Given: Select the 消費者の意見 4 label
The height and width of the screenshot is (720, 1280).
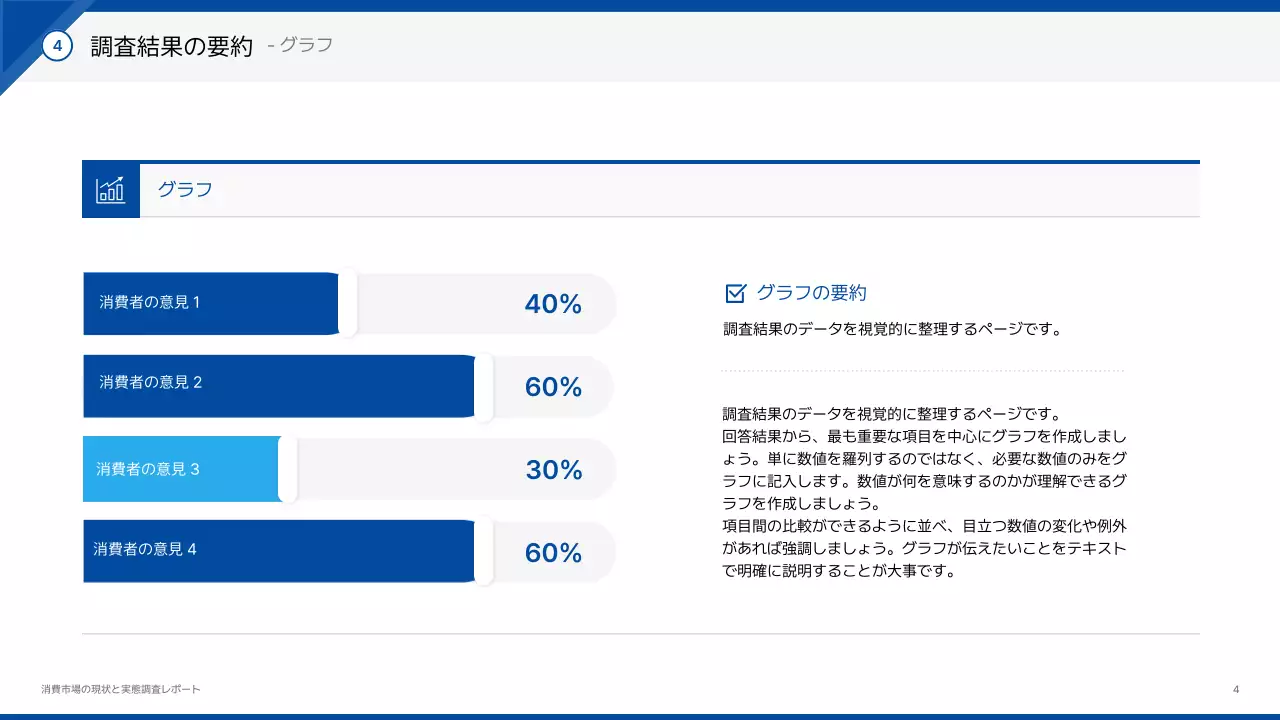Looking at the screenshot, I should (145, 549).
